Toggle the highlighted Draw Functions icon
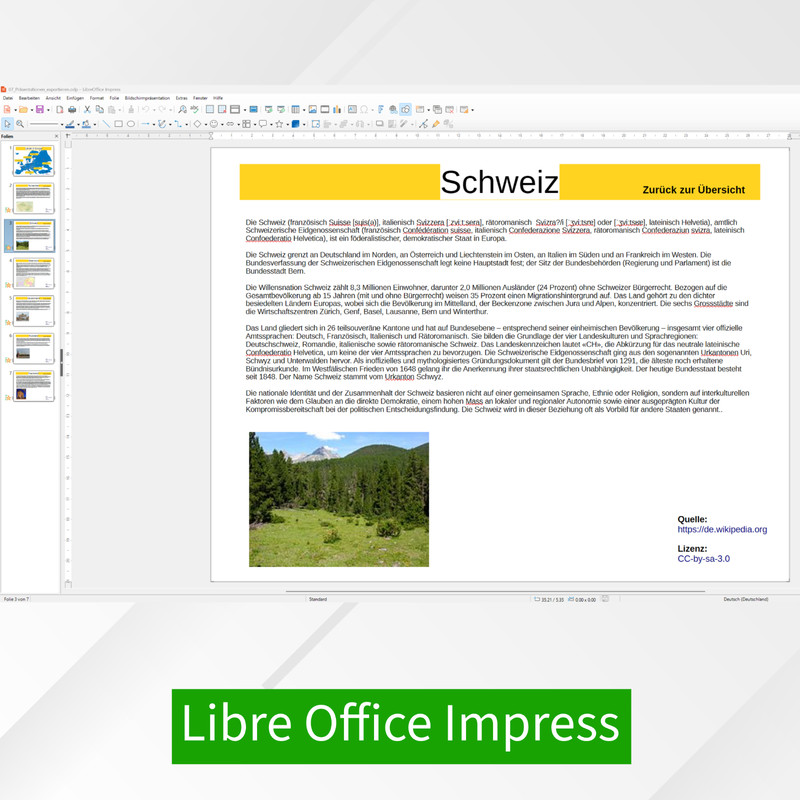 click(x=406, y=109)
